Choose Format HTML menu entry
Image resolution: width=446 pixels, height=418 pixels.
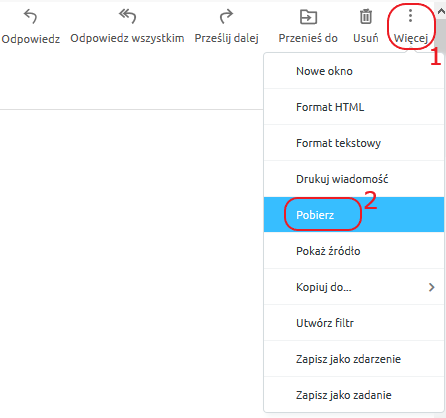point(354,107)
